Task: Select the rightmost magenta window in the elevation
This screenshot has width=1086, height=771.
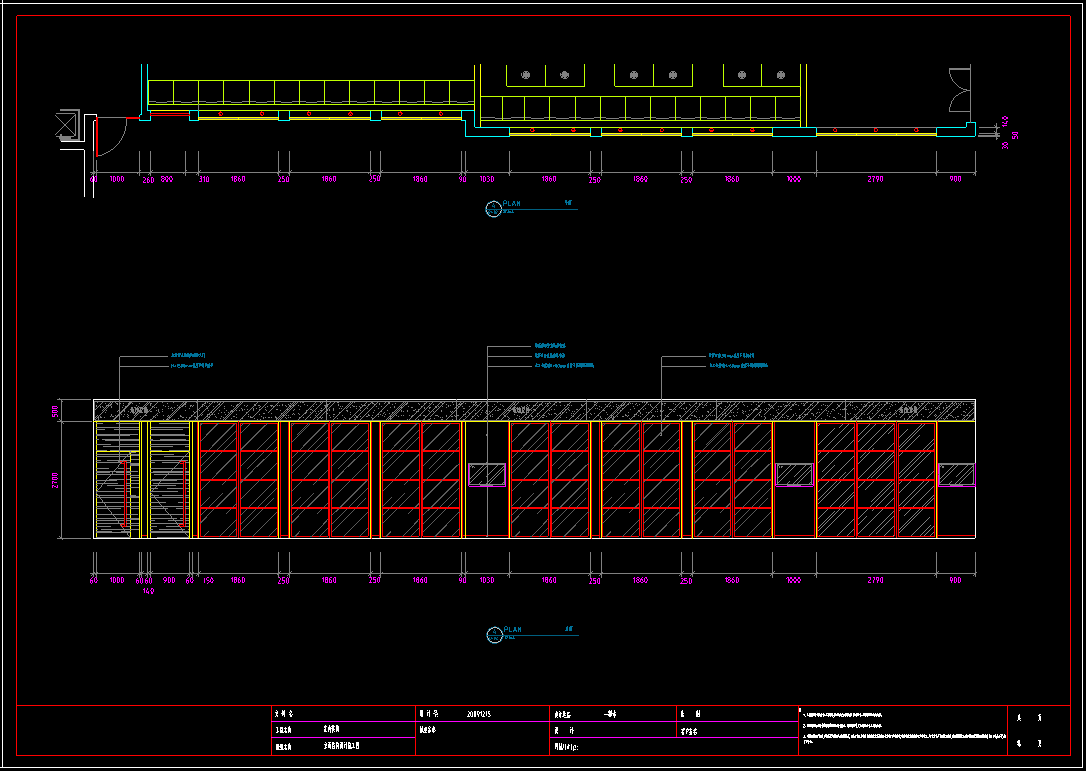Action: 956,474
